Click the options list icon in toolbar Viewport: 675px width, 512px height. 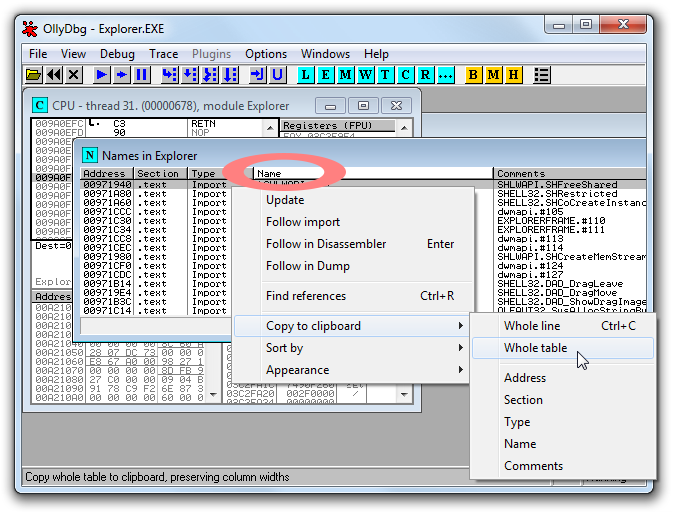pyautogui.click(x=541, y=75)
